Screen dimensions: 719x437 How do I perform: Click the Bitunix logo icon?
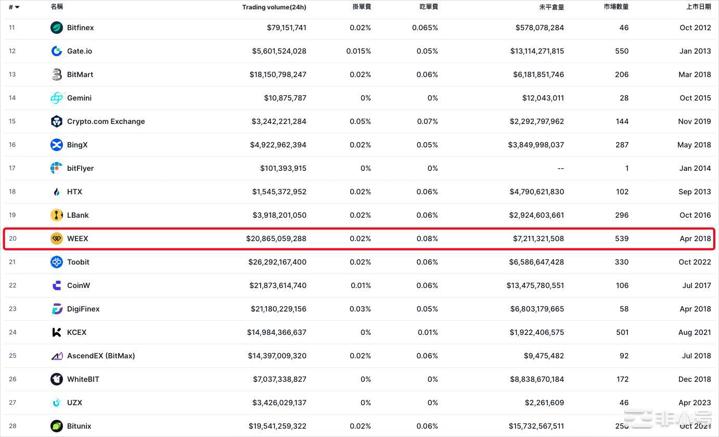pos(56,426)
